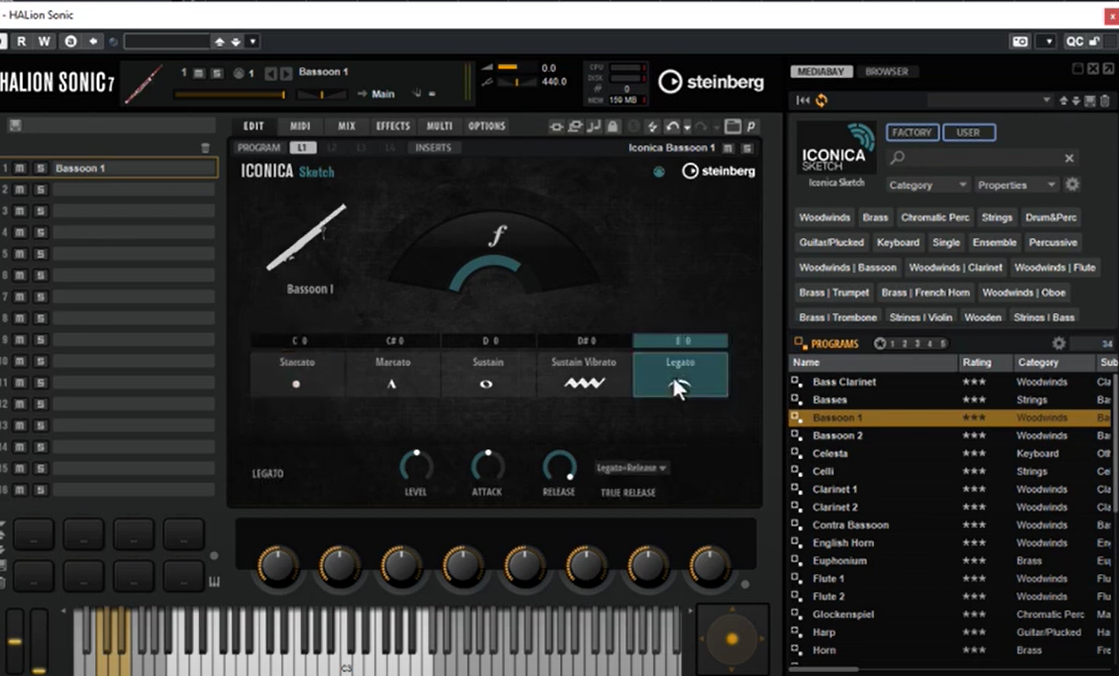This screenshot has width=1119, height=676.
Task: Adjust the Legato ATTACK knob
Action: coord(487,466)
